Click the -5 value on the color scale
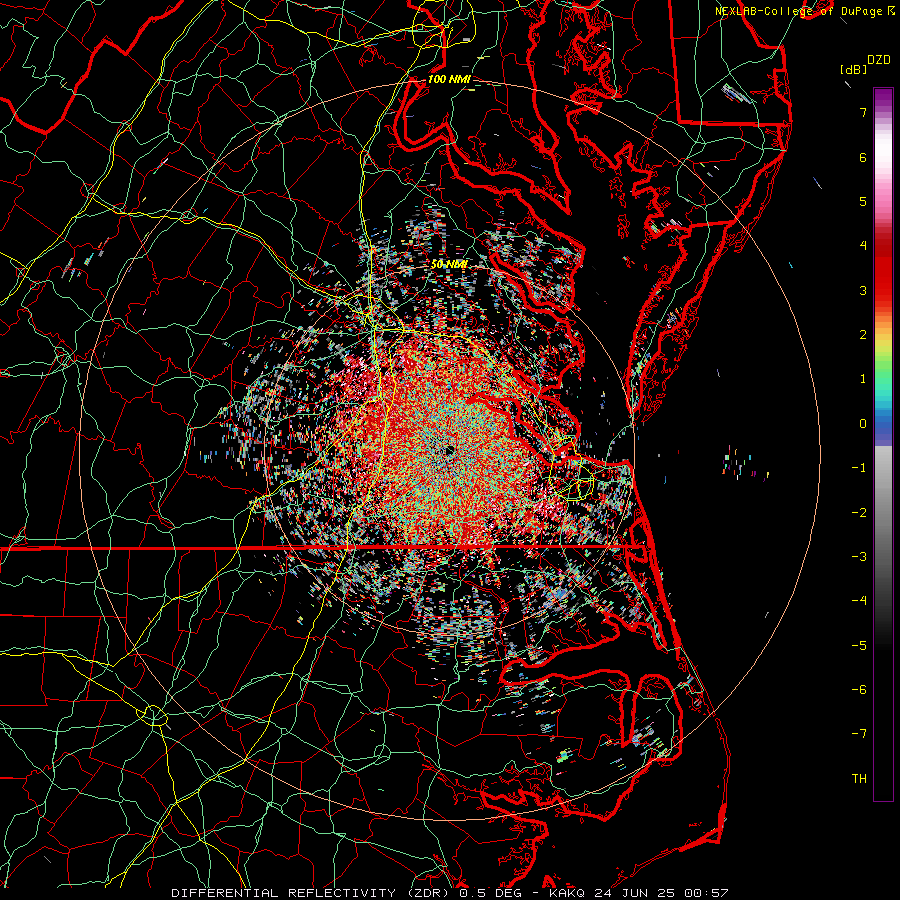The height and width of the screenshot is (900, 900). tap(859, 645)
